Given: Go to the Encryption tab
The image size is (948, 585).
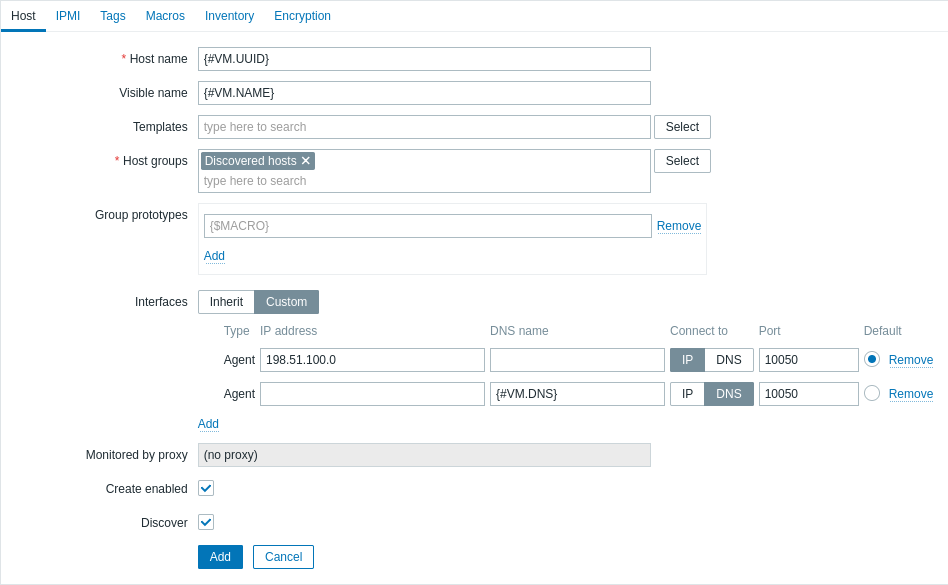Looking at the screenshot, I should click(x=302, y=16).
